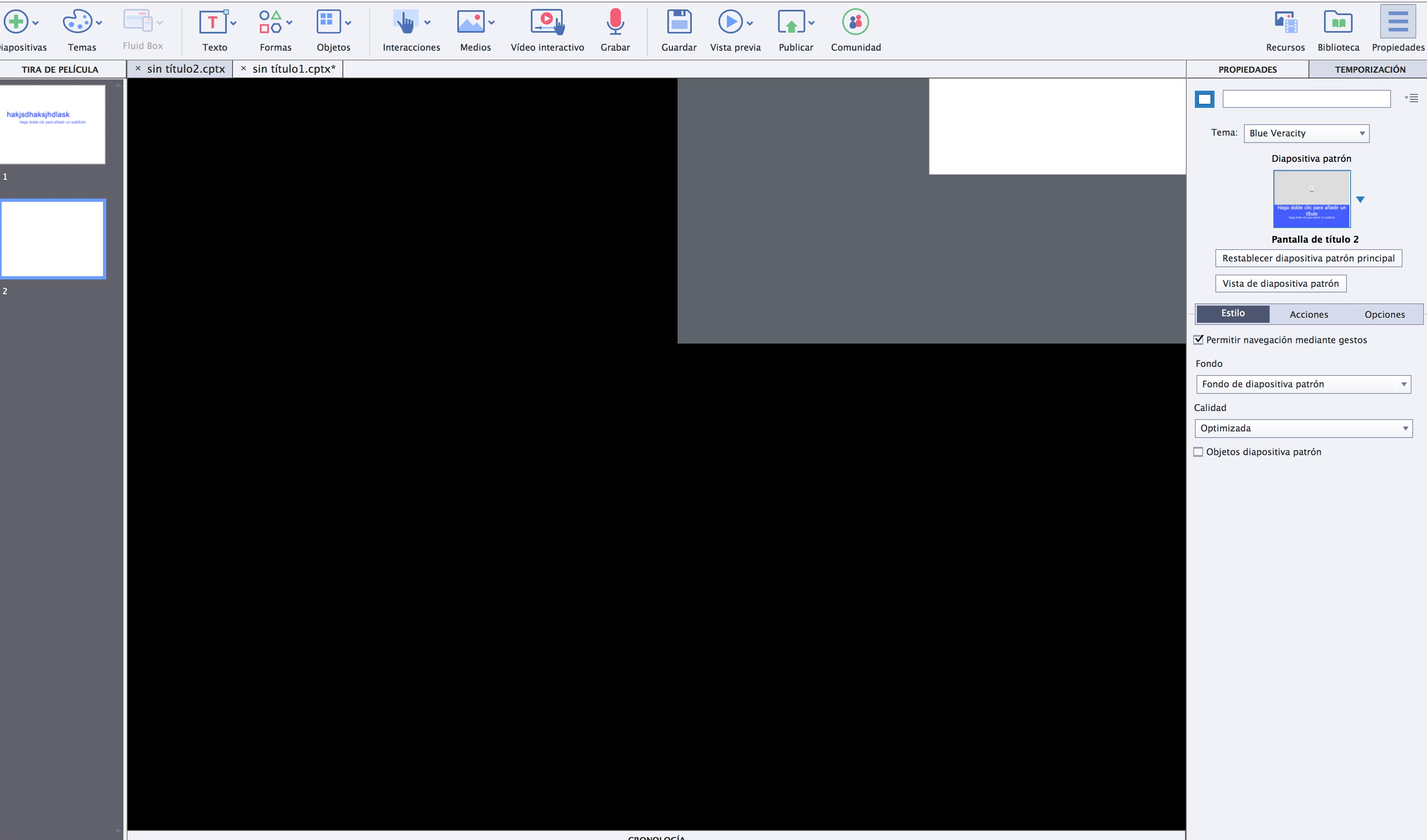
Task: Switch to sin título2.cptx document tab
Action: click(x=186, y=69)
